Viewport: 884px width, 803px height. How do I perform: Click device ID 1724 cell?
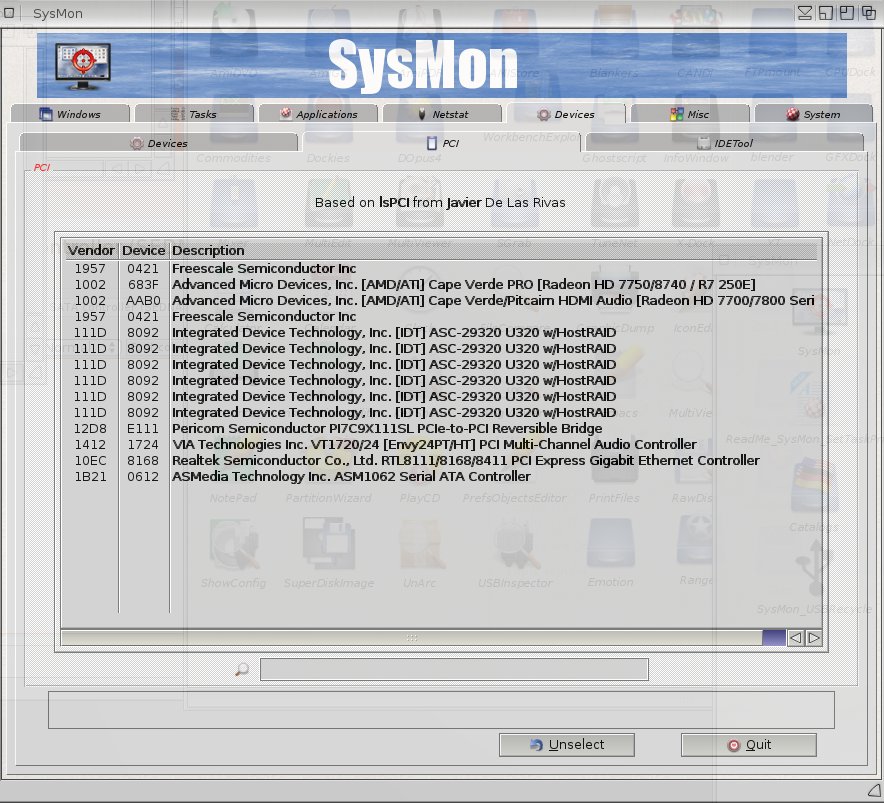(143, 444)
